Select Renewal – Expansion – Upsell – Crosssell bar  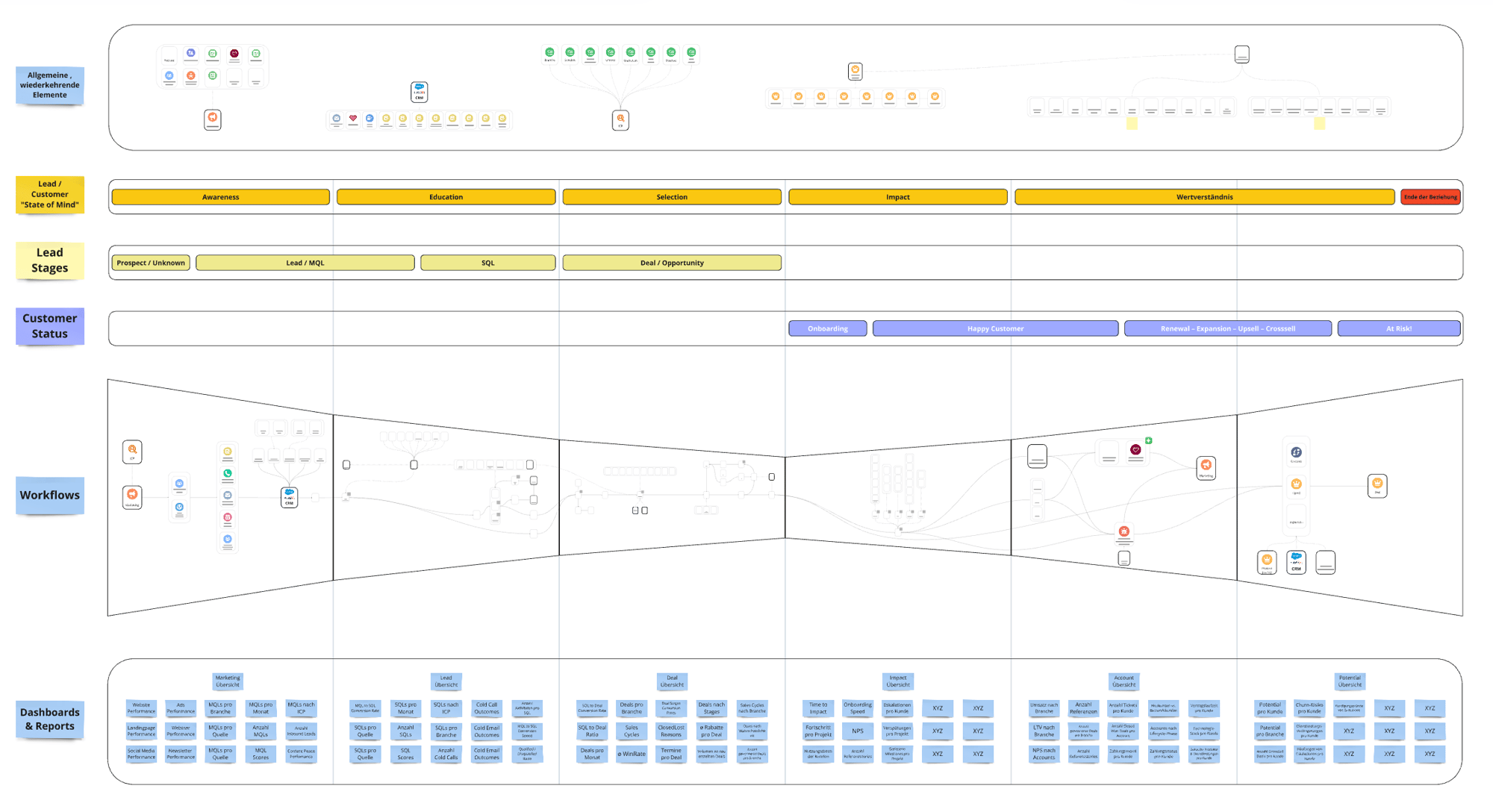pos(1228,328)
